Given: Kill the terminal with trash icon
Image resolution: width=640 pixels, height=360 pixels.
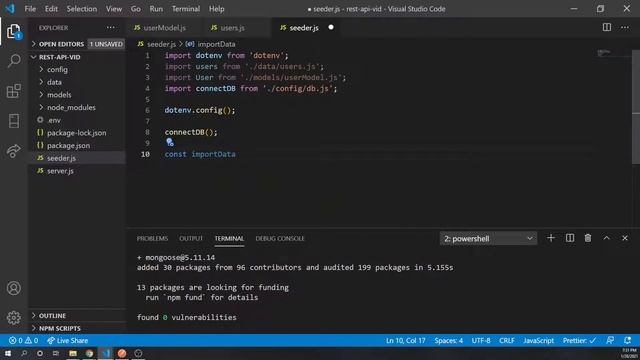Looking at the screenshot, I should [x=588, y=238].
